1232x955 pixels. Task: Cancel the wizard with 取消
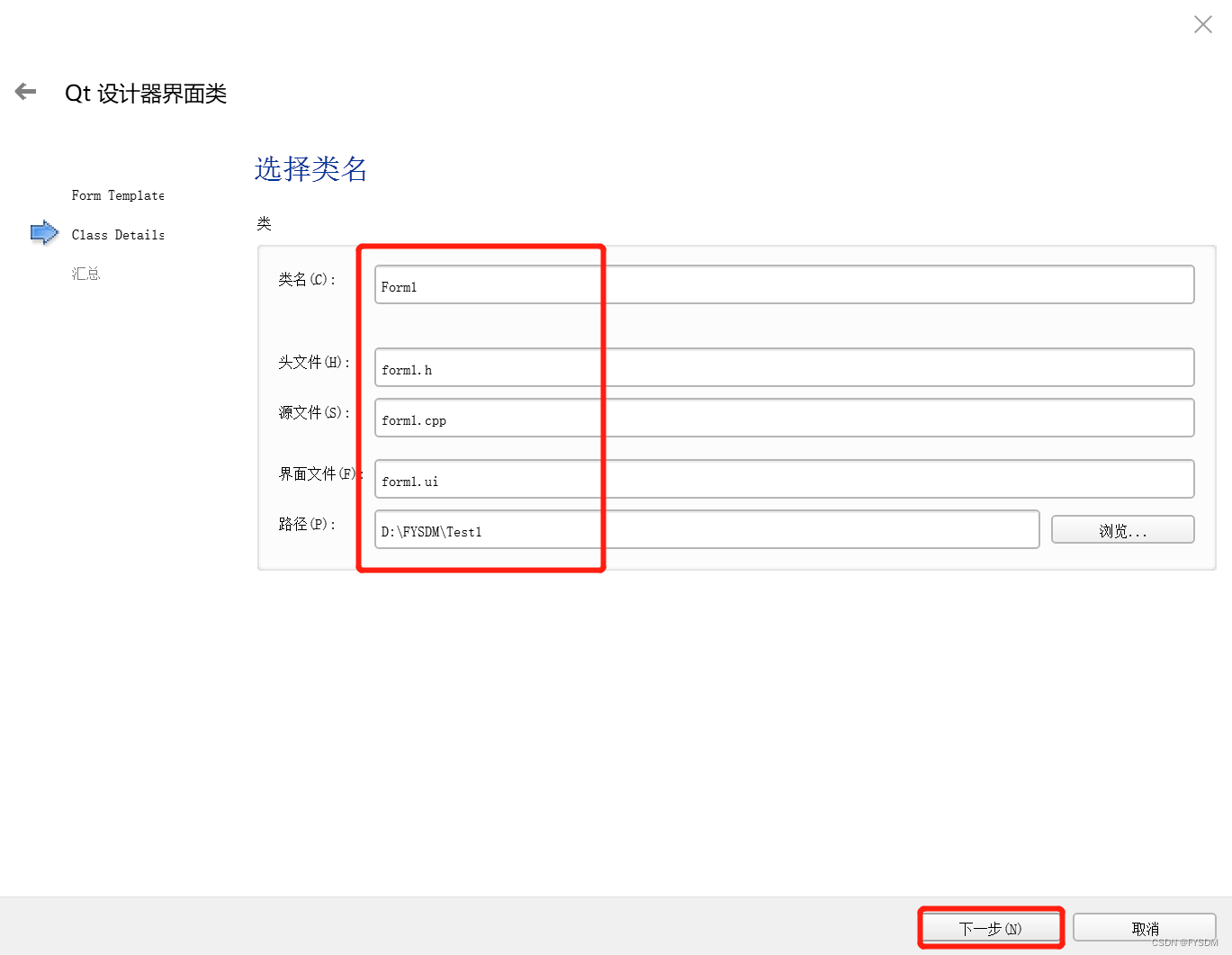pyautogui.click(x=1145, y=928)
